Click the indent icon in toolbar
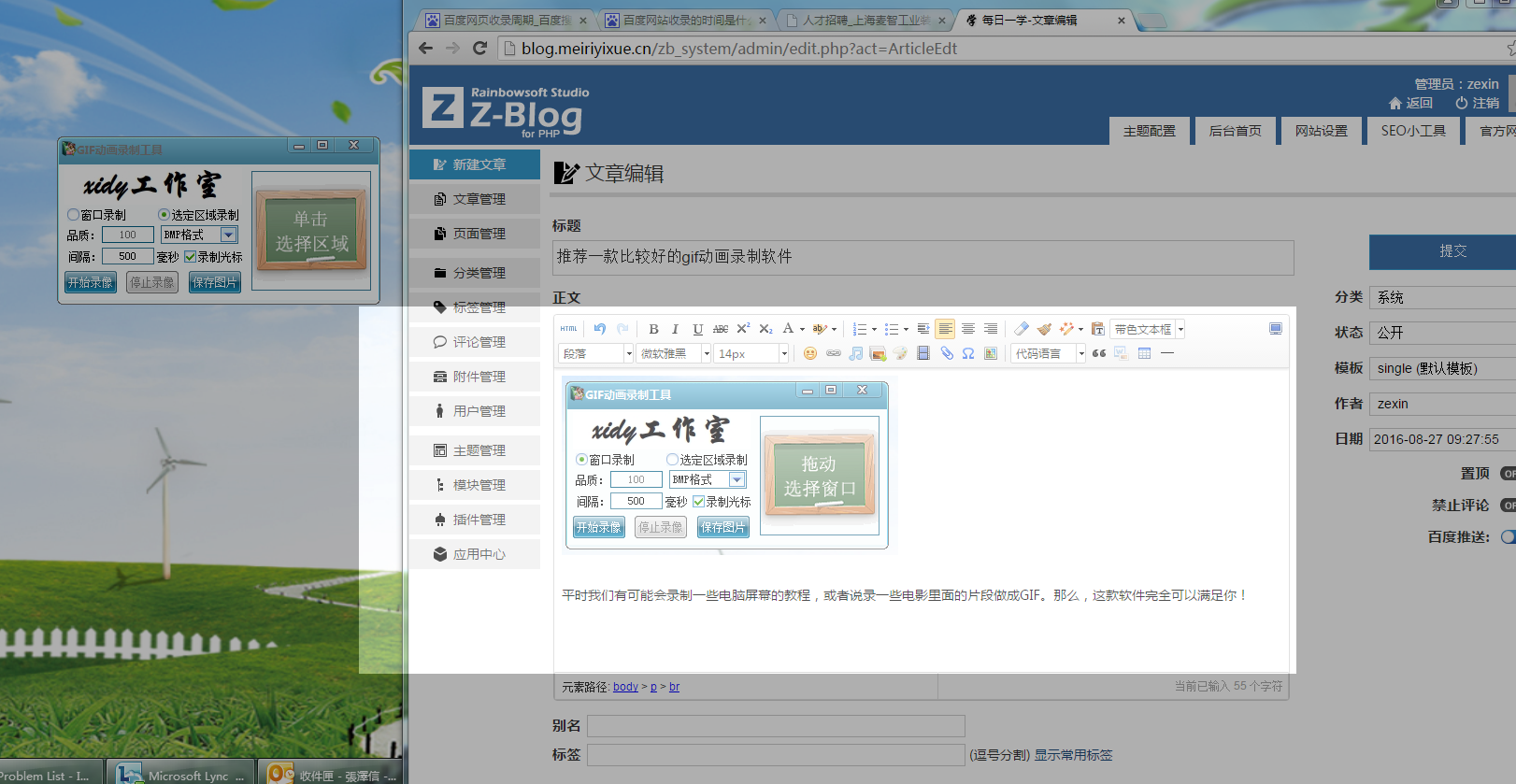Screen dimensions: 1516x784 pyautogui.click(x=923, y=329)
